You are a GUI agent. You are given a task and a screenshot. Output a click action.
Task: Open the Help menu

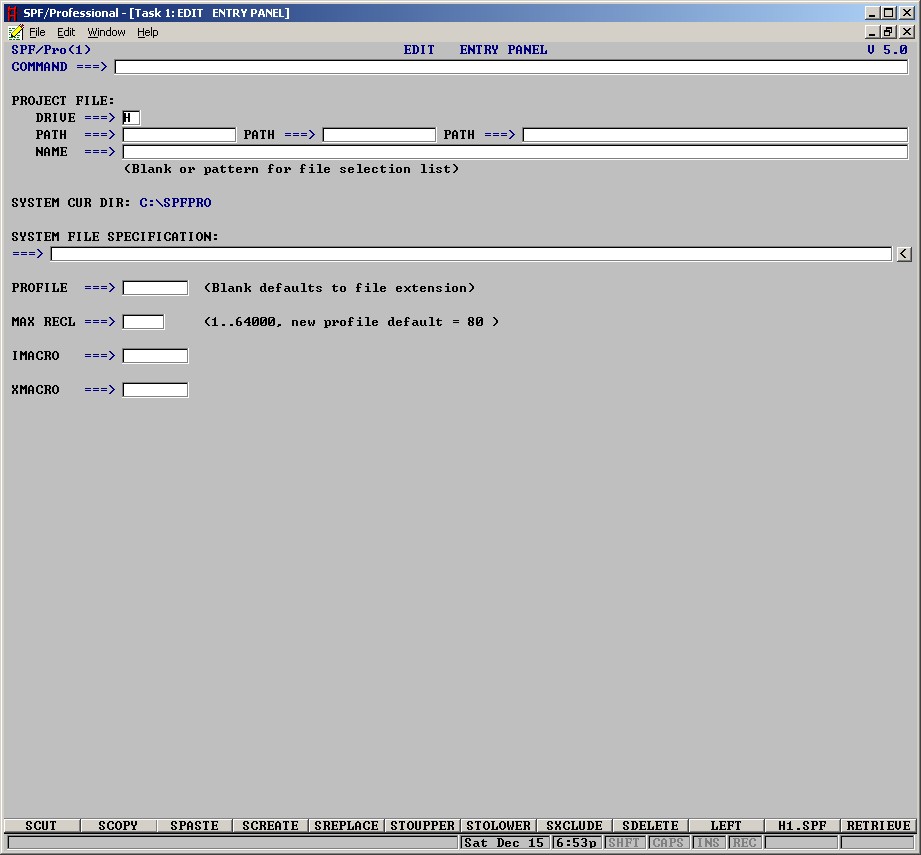point(147,32)
